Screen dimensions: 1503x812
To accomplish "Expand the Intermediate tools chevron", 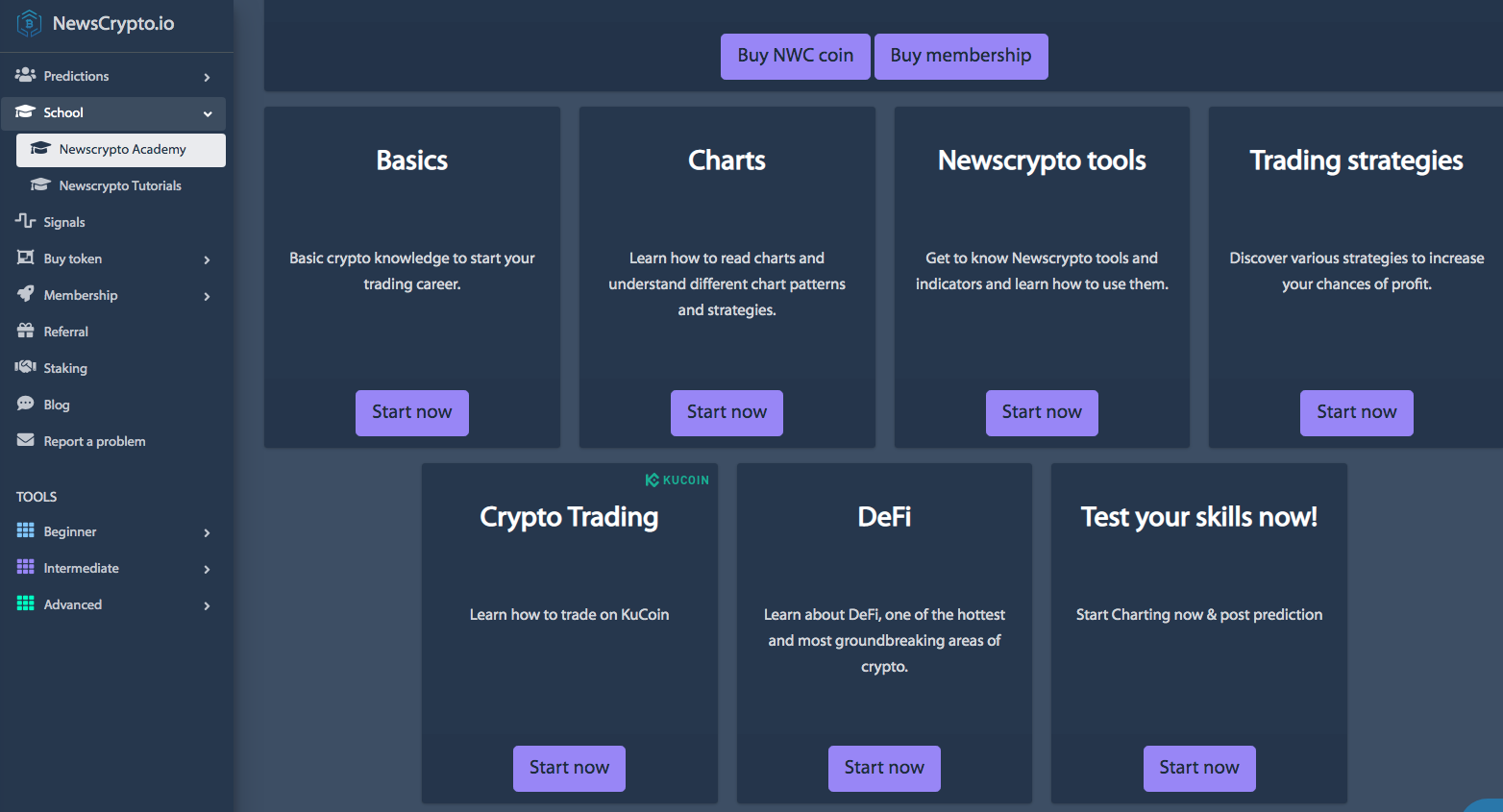I will click(x=207, y=569).
